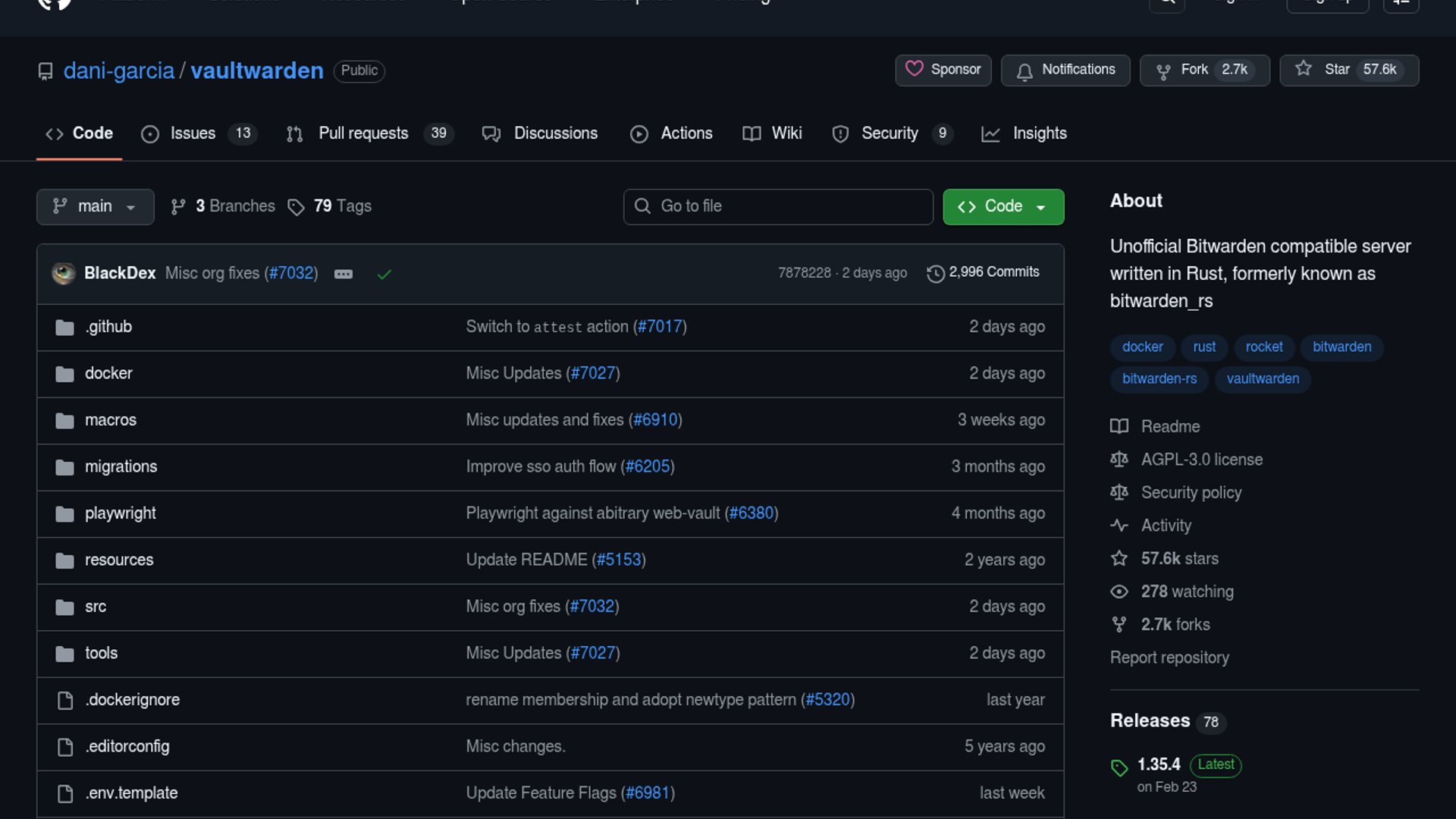Screen dimensions: 1456x819
Task: Expand the green Code dropdown
Action: coord(1003,206)
